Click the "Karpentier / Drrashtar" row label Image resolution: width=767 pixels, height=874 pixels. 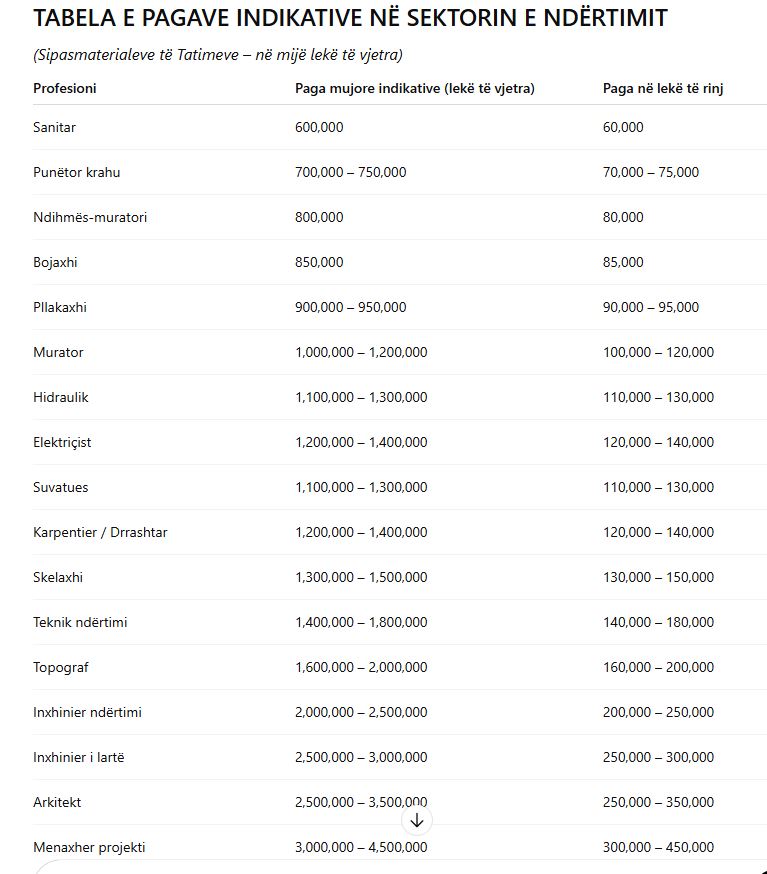click(x=100, y=532)
